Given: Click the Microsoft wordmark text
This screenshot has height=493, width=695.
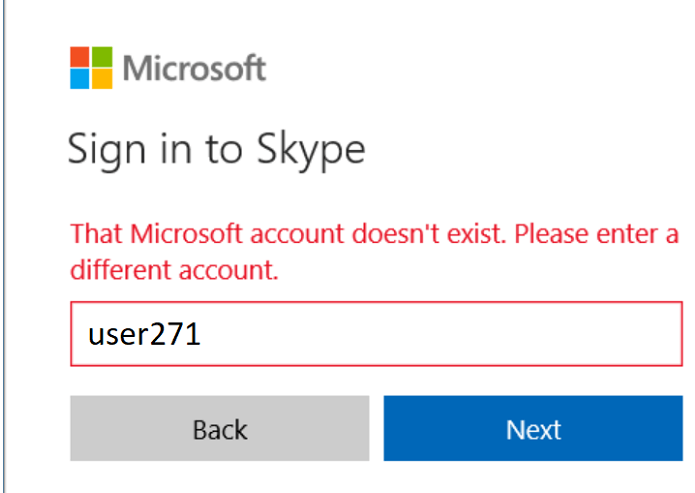Looking at the screenshot, I should (x=194, y=69).
